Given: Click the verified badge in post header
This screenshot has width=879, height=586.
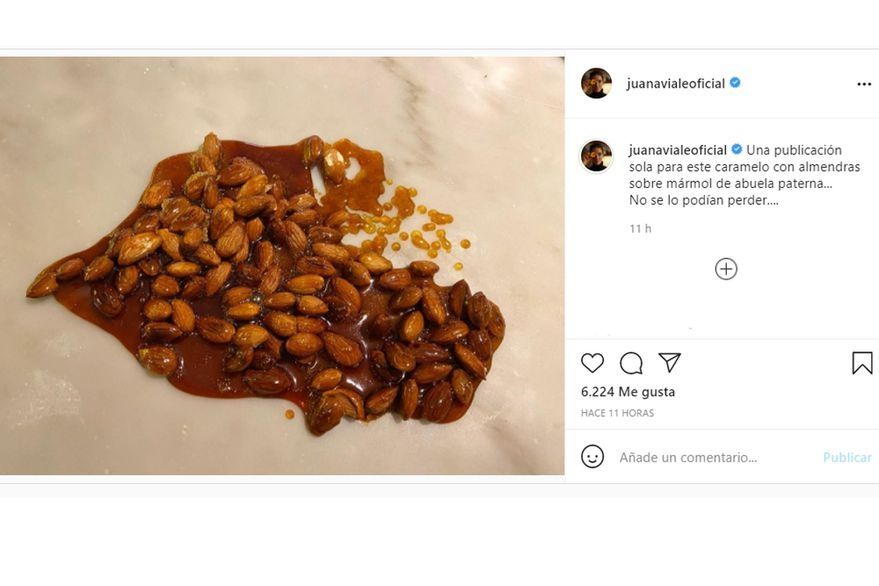Looking at the screenshot, I should point(735,83).
